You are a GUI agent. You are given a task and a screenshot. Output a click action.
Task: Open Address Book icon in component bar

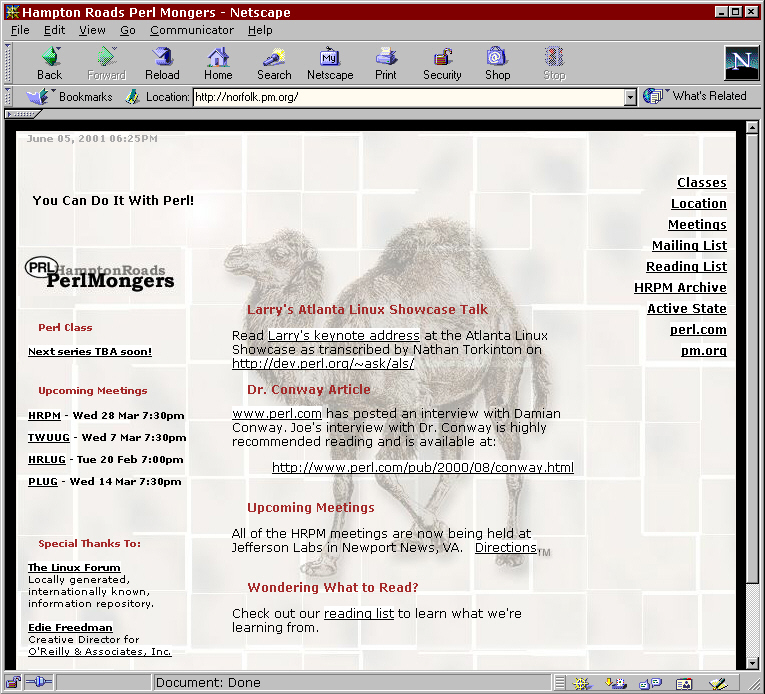pyautogui.click(x=684, y=684)
